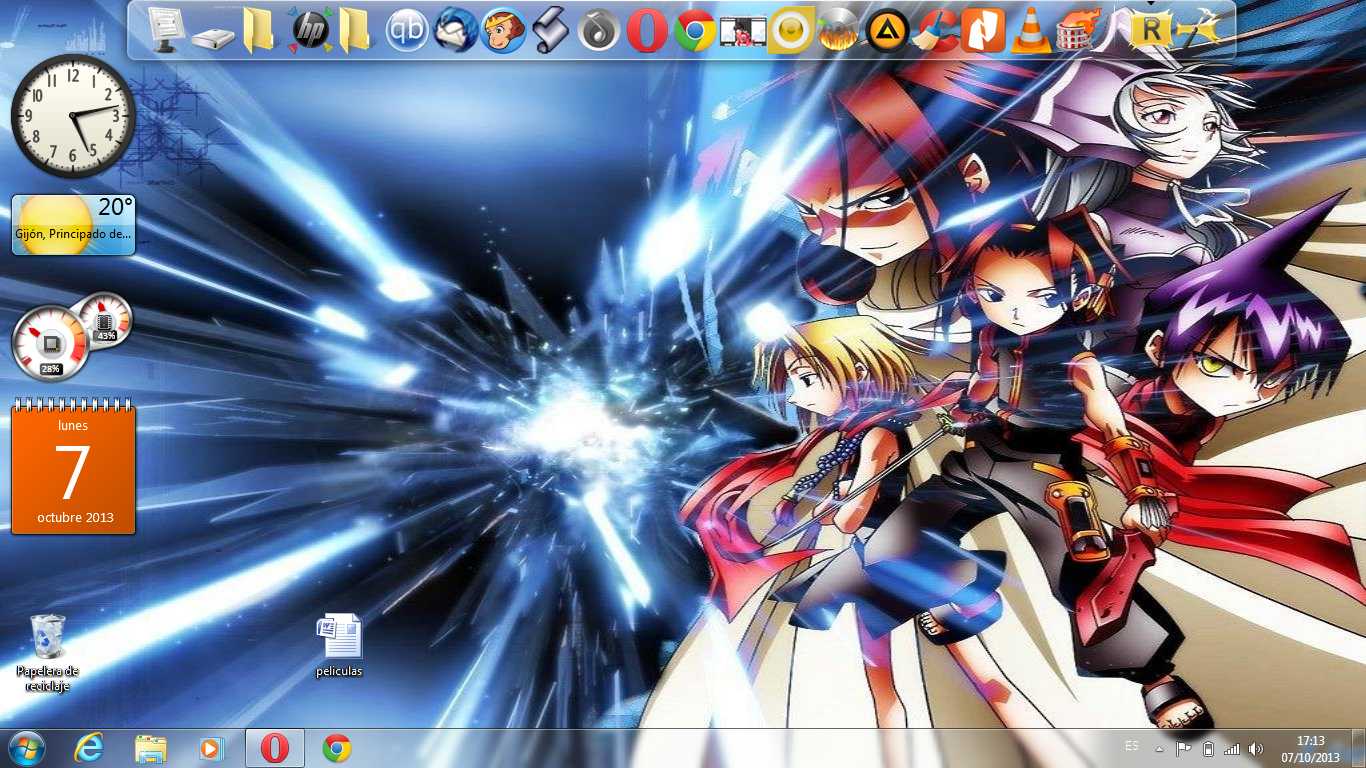
Task: Open the Windows Start menu
Action: click(27, 748)
